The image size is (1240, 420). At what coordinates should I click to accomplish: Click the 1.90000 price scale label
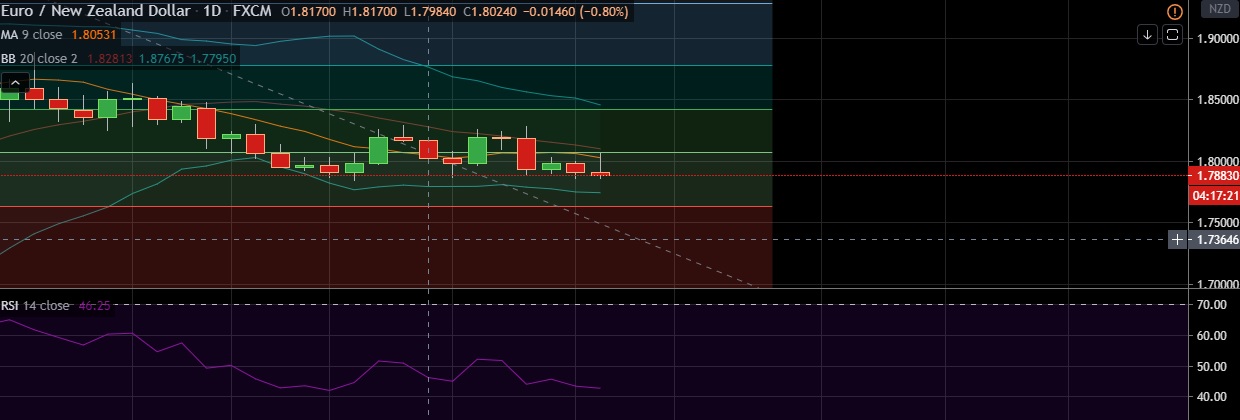[x=1216, y=39]
